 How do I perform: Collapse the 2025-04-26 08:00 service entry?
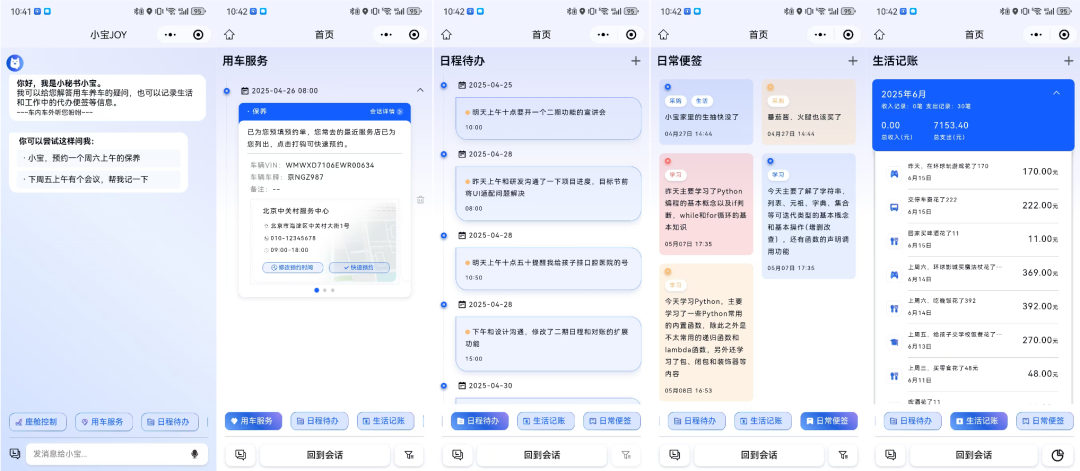coord(419,90)
